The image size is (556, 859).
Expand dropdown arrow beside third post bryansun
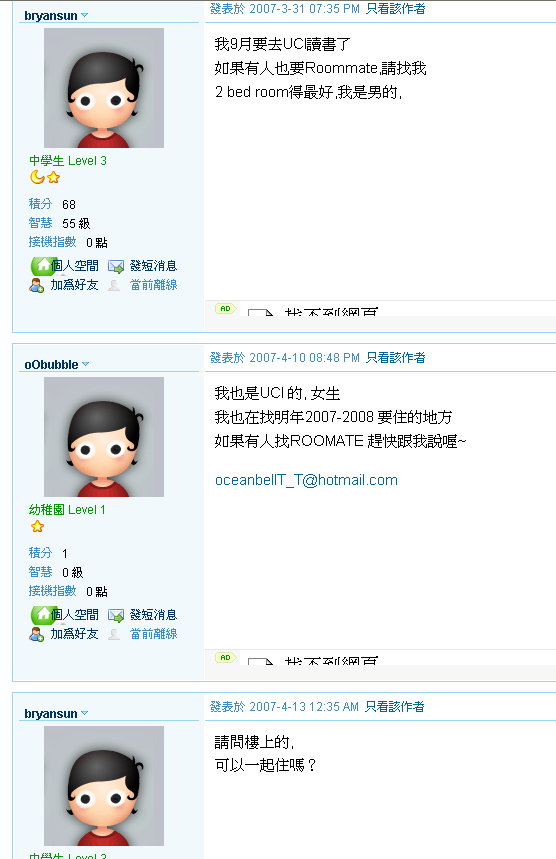84,713
